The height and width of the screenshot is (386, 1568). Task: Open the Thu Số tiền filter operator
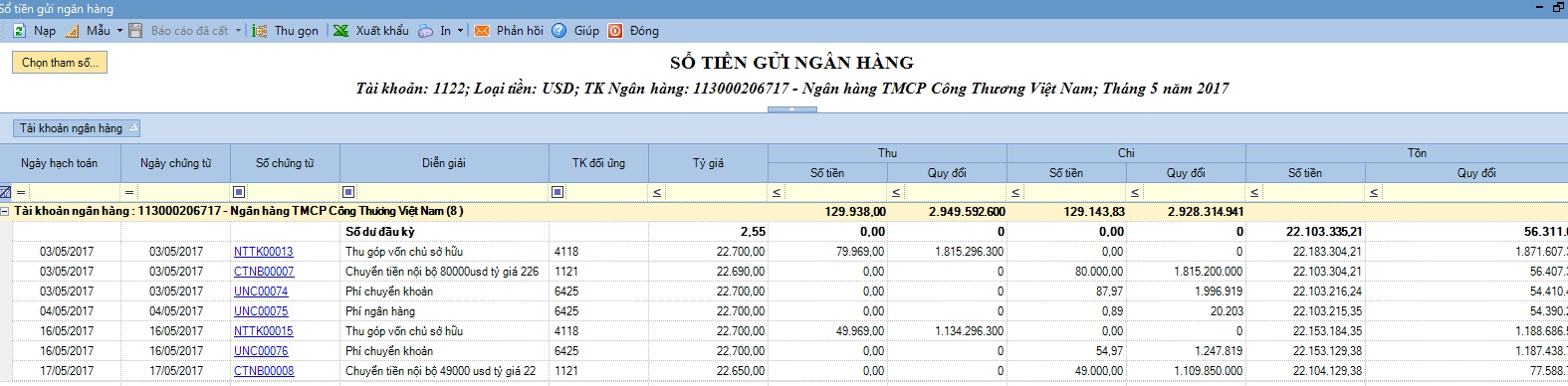[x=777, y=192]
